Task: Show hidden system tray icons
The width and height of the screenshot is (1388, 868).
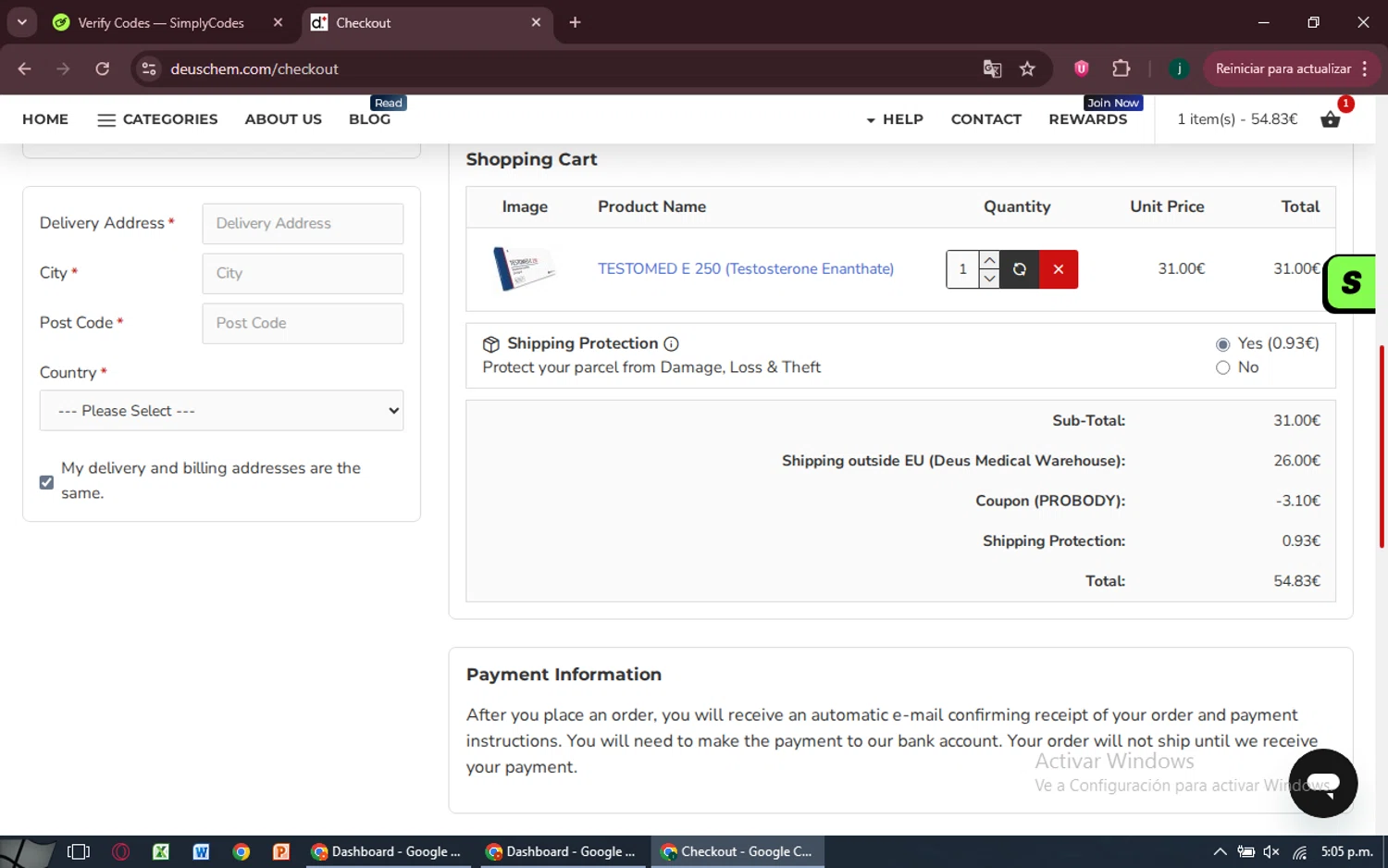Action: [x=1220, y=852]
